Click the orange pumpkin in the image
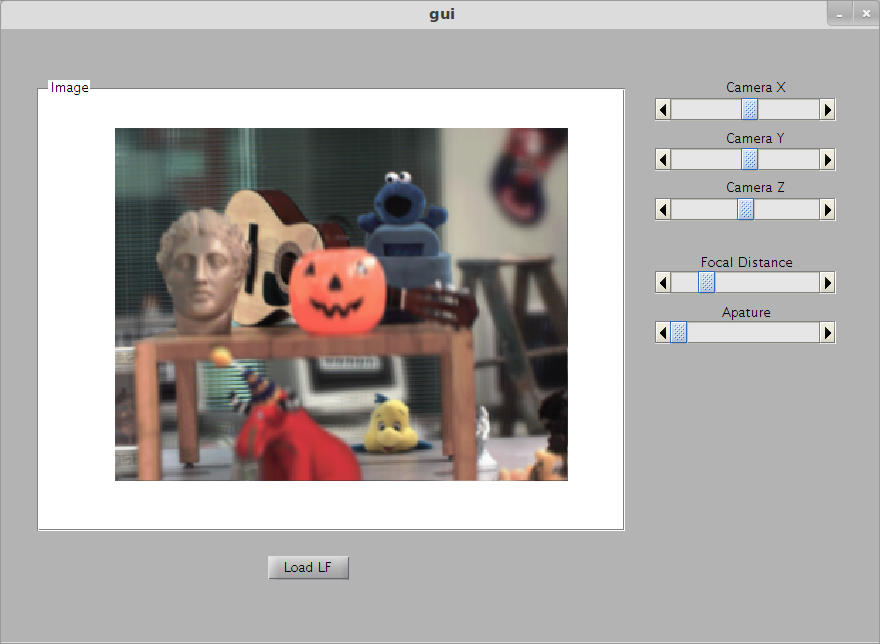880x644 pixels. click(x=338, y=290)
